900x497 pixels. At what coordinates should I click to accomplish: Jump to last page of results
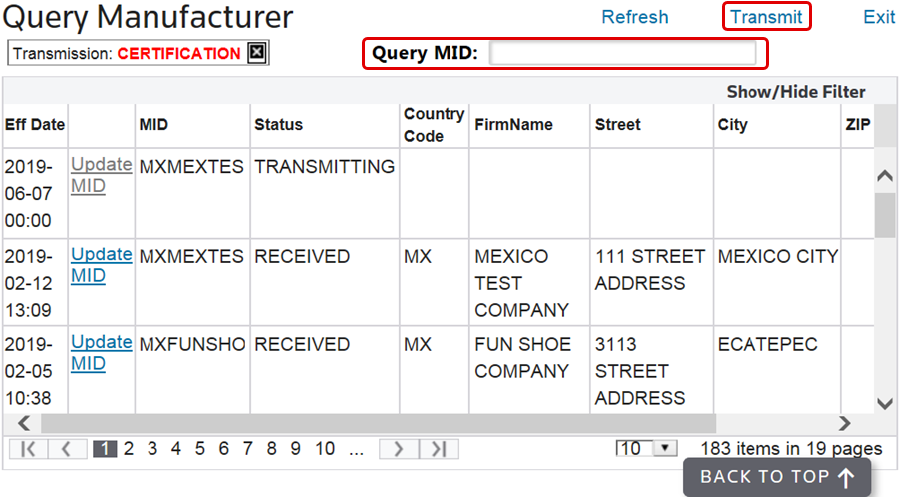click(x=437, y=449)
